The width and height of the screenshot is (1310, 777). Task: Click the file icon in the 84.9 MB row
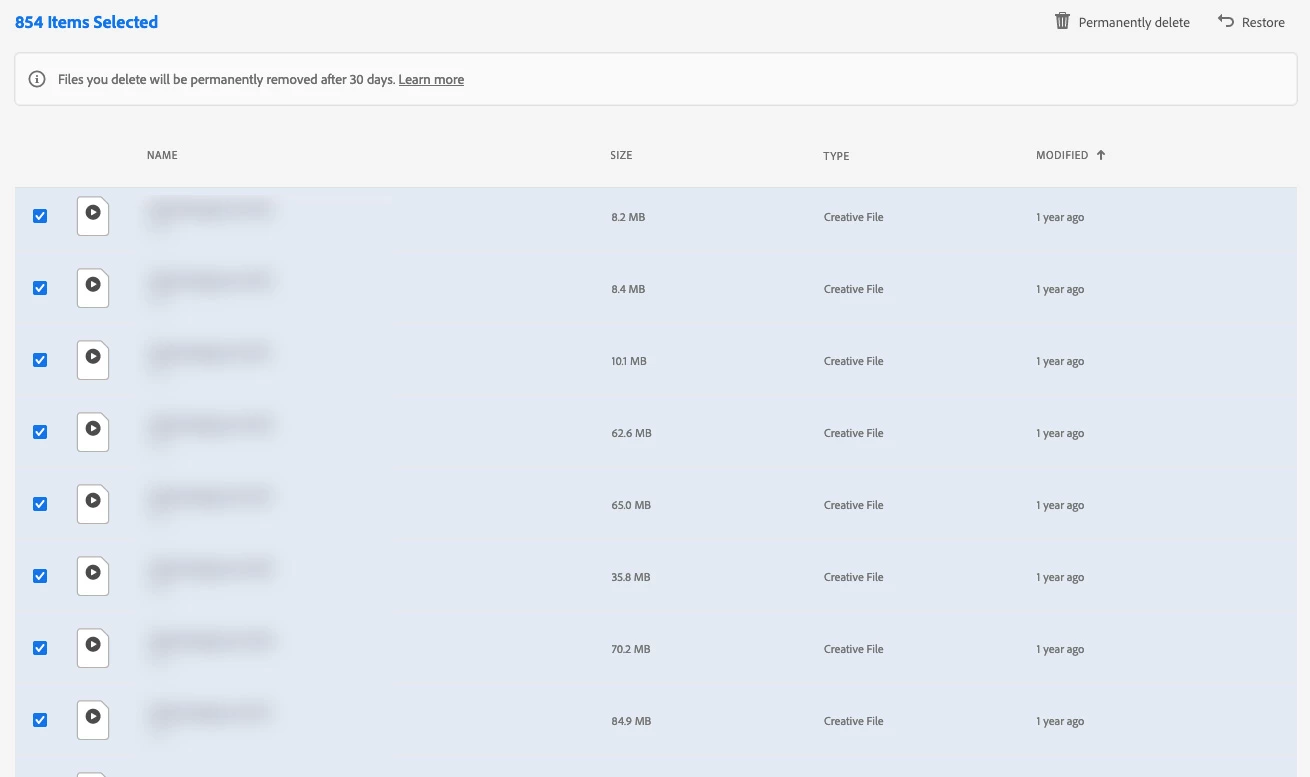click(93, 720)
